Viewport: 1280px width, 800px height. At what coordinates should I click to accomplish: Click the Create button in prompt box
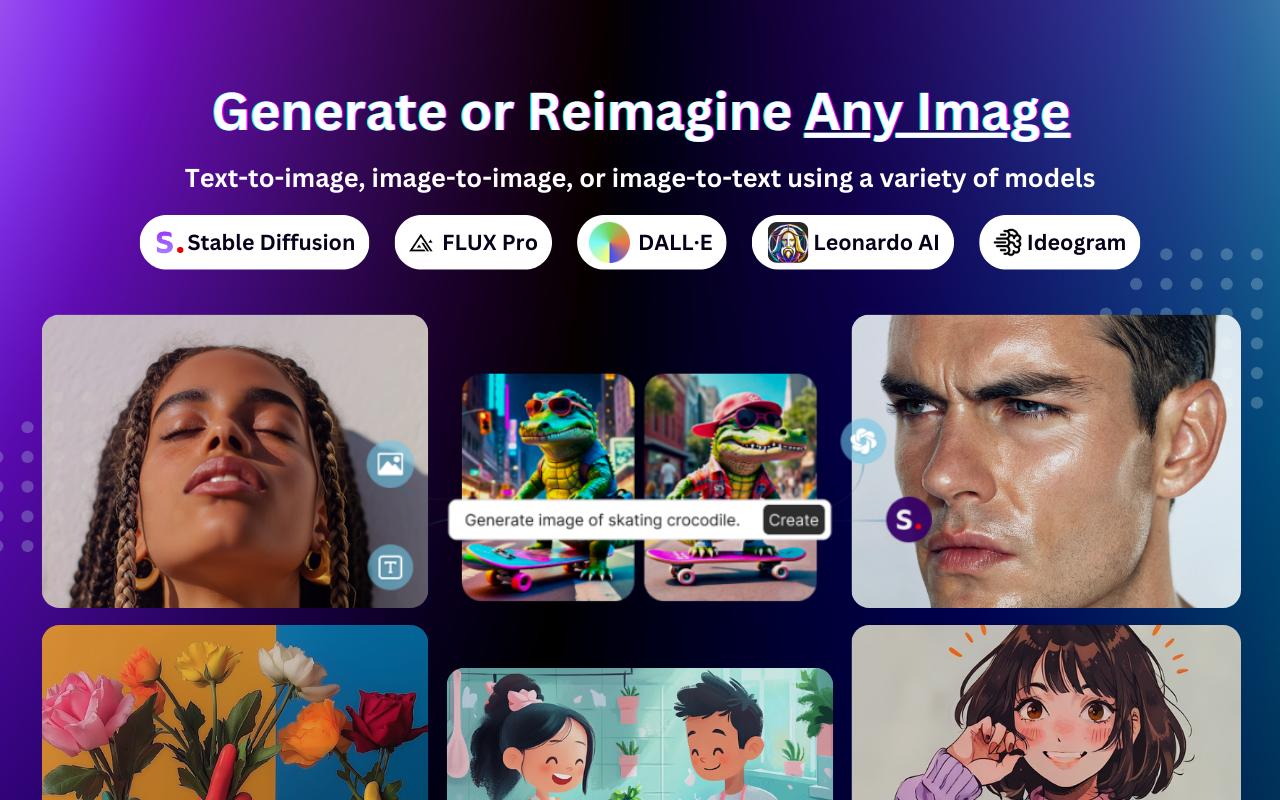pyautogui.click(x=794, y=520)
